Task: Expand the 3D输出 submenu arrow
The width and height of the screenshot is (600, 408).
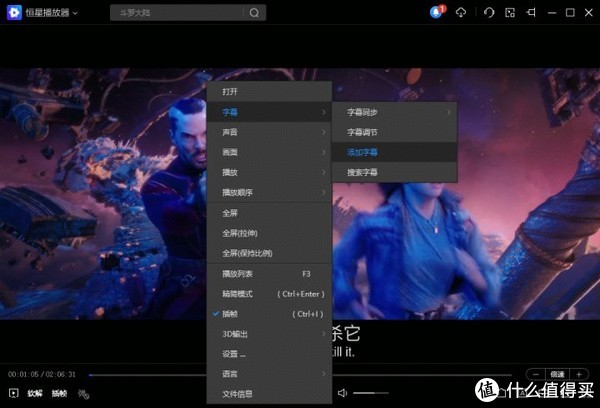Action: coord(324,334)
